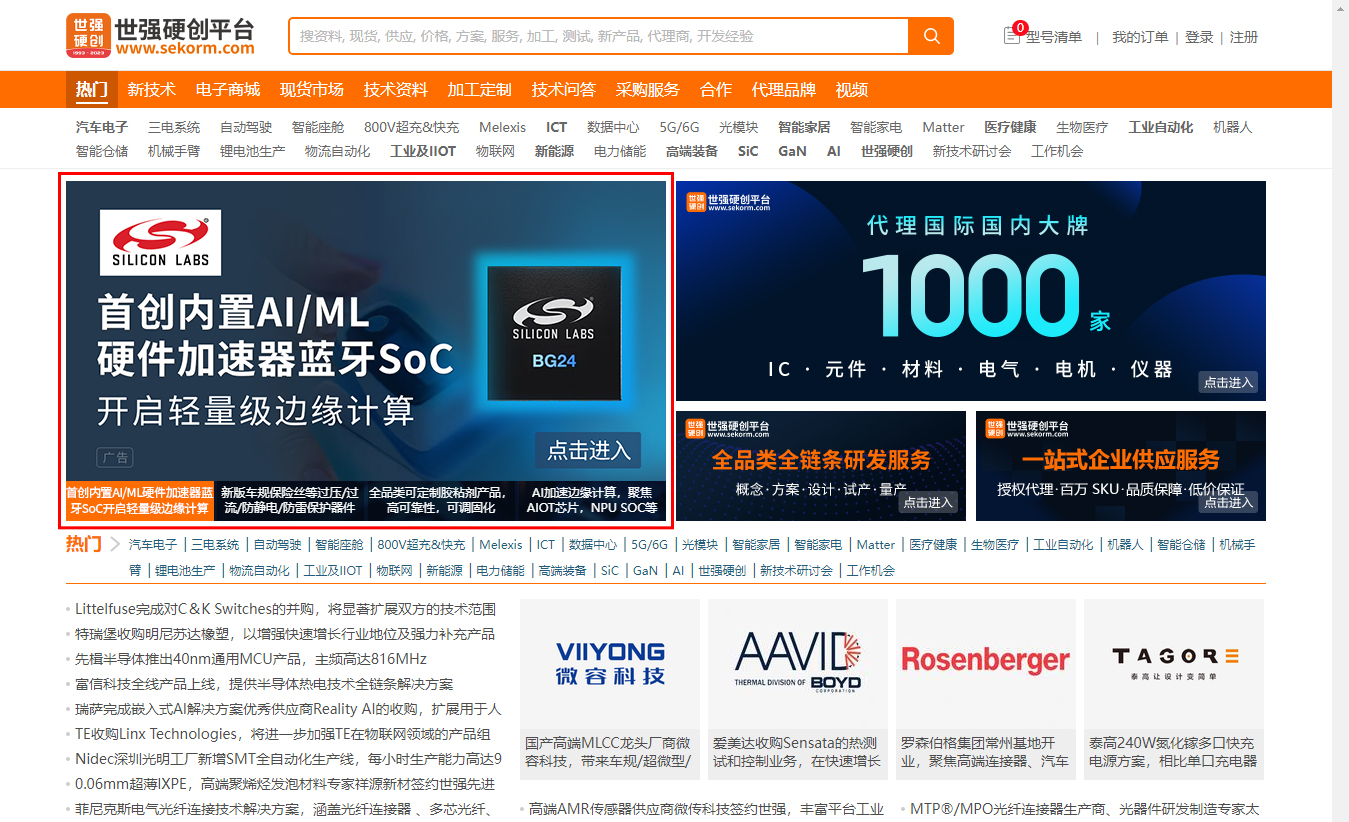Select the 全品类可定制胶粘剂产品 carousel caption
The image size is (1349, 822).
(440, 500)
